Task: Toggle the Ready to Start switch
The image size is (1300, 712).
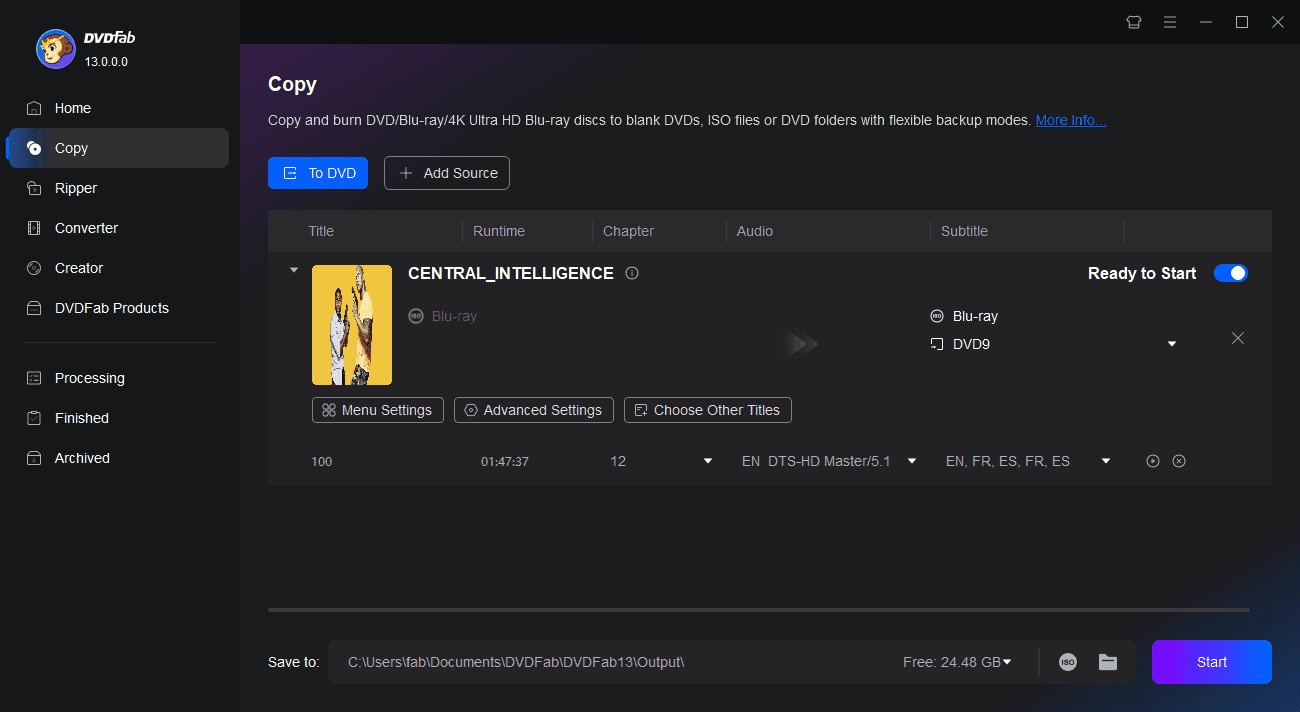Action: (1230, 273)
